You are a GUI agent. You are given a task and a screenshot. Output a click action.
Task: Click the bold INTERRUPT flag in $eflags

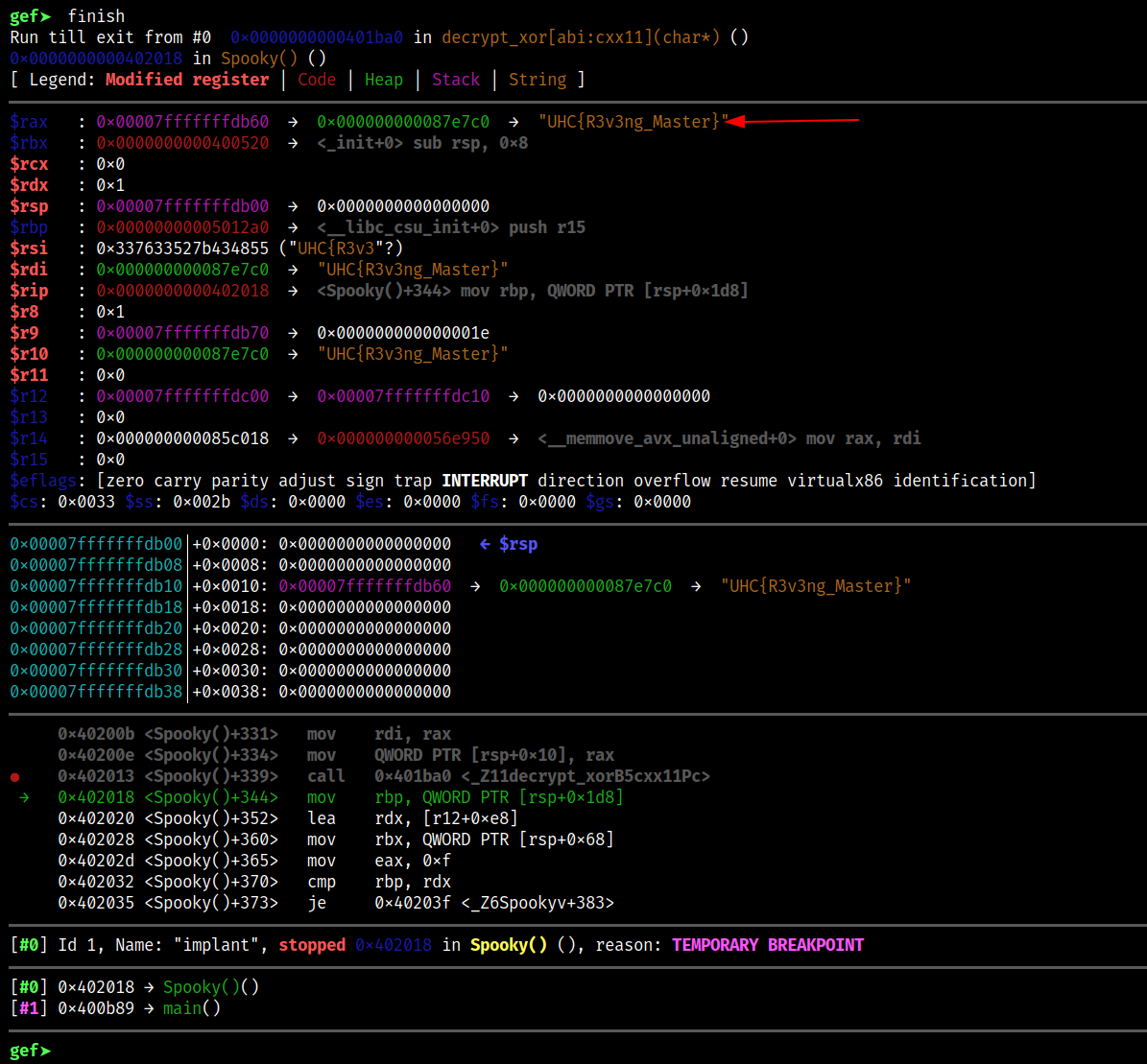pyautogui.click(x=485, y=481)
